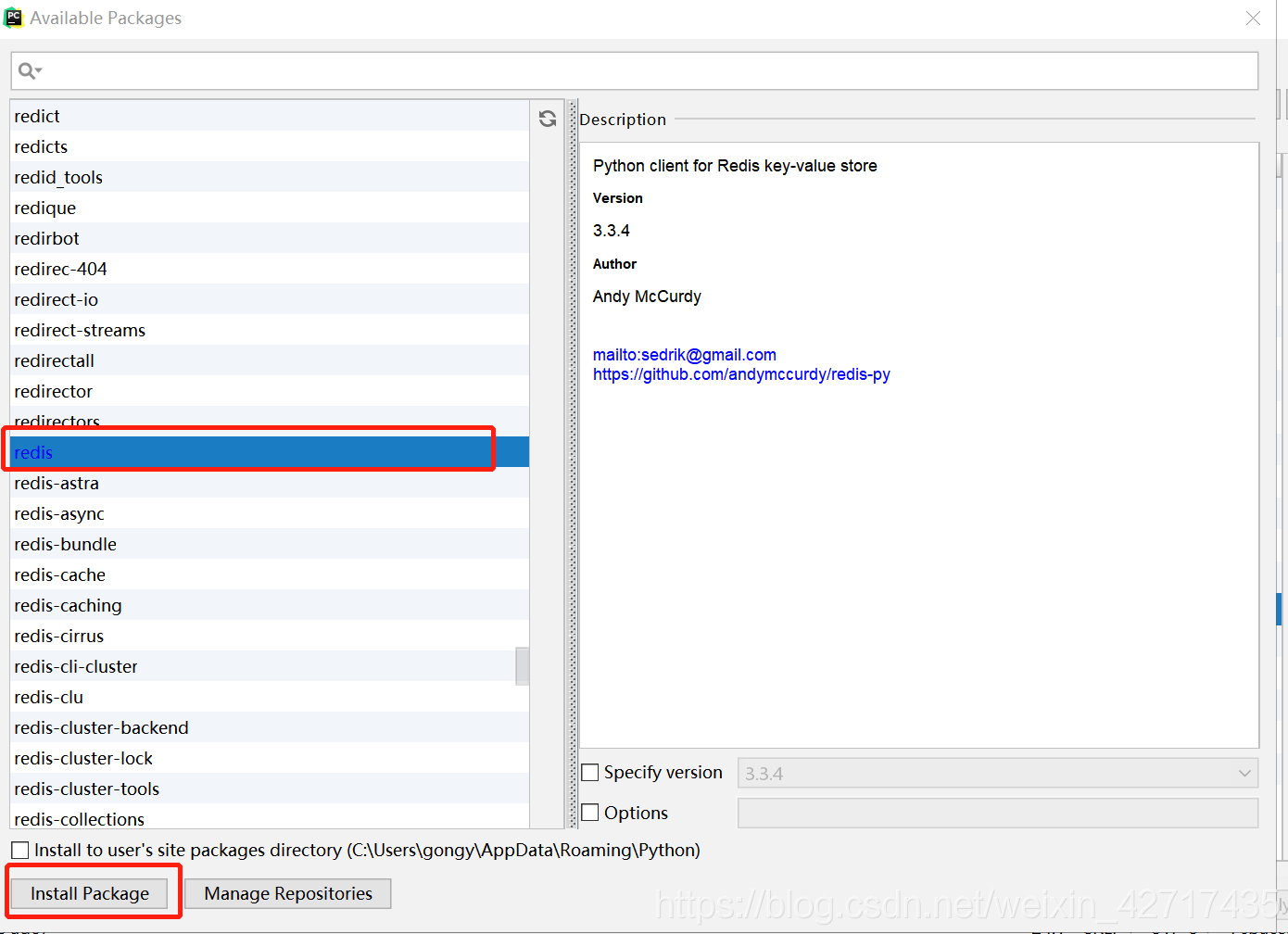Select the redis-caching package
Viewport: 1288px width, 934px height.
270,605
